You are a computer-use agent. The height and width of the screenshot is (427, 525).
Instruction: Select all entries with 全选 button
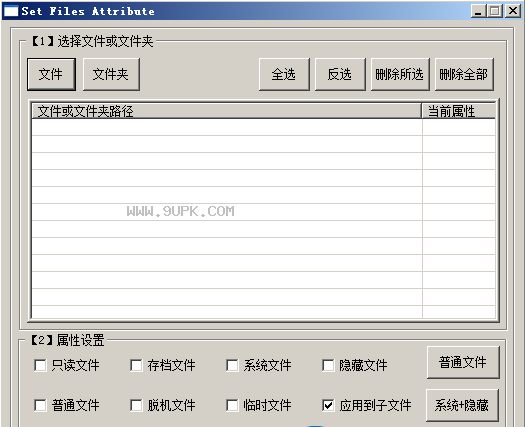coord(284,74)
